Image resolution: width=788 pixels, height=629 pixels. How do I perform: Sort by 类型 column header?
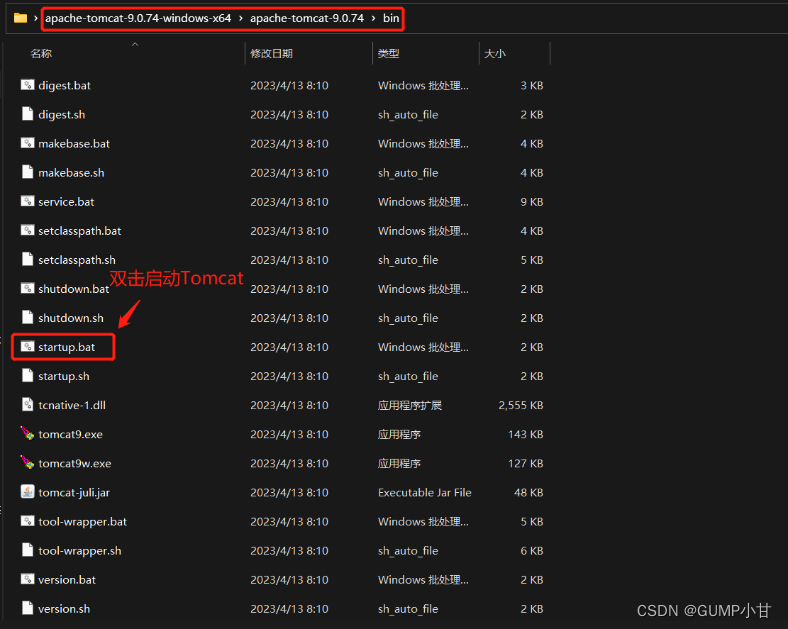388,53
